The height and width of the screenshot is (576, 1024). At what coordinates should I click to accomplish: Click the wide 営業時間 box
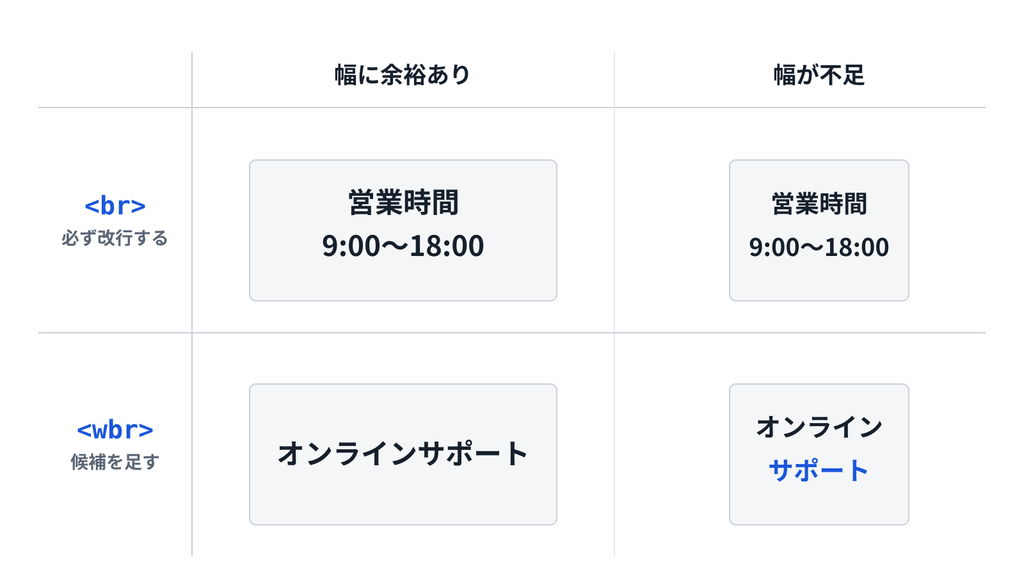coord(403,231)
